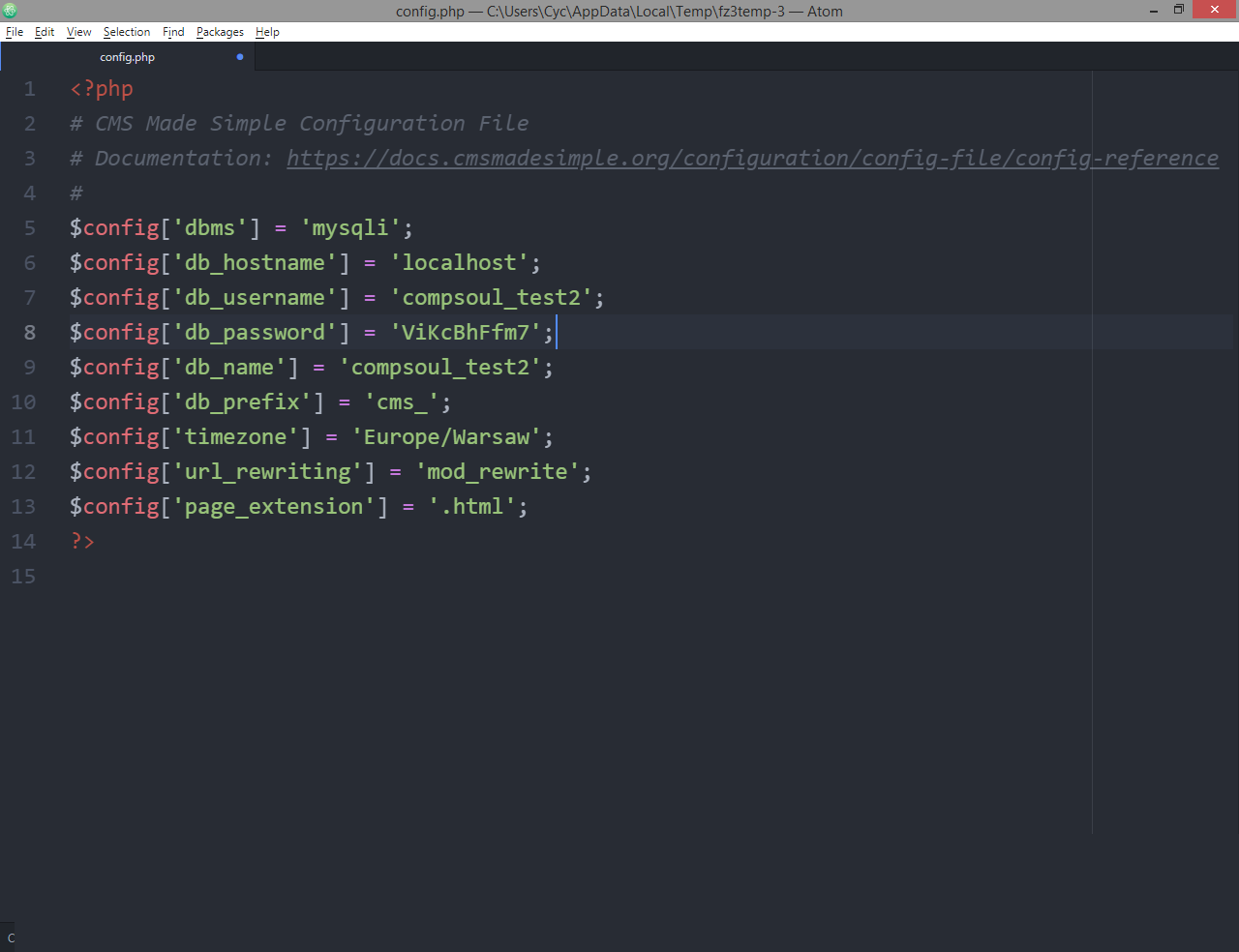Screen dimensions: 1239x952
Task: Click line number 5 in the gutter
Action: [x=29, y=227]
